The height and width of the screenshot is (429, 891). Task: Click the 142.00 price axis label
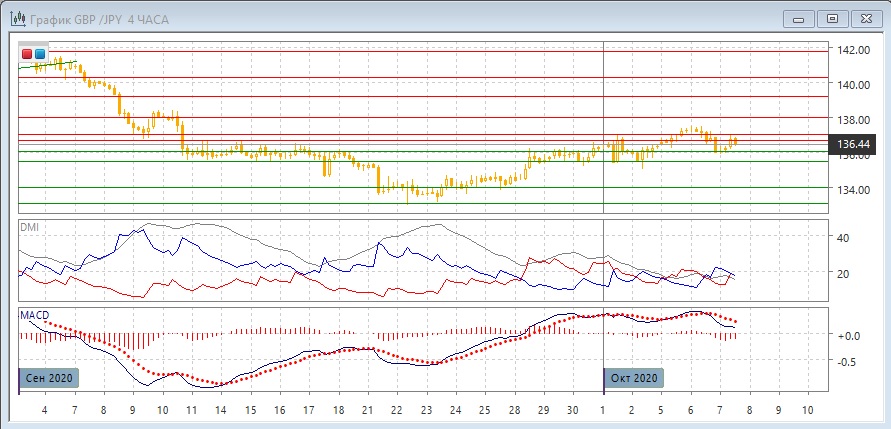coord(852,50)
